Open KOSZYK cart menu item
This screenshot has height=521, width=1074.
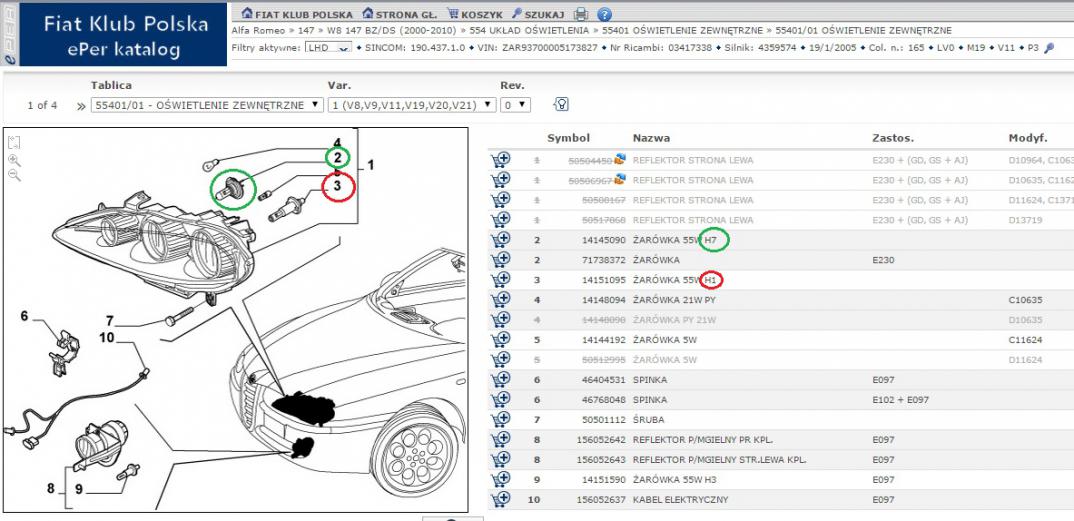point(474,15)
